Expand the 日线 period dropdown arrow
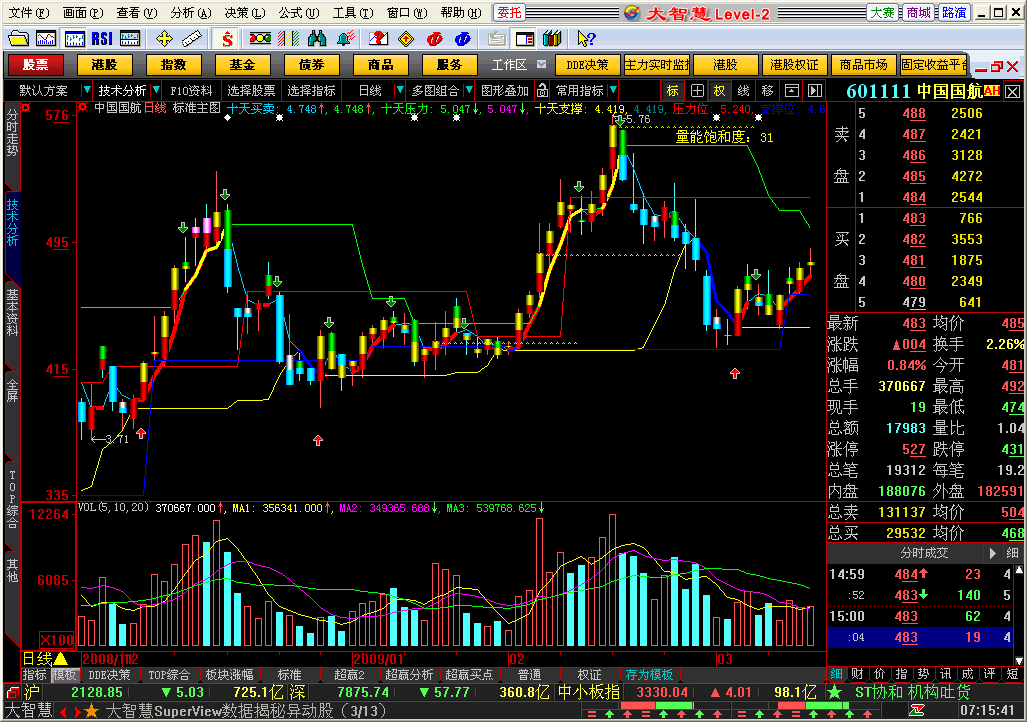1027x722 pixels. [400, 90]
